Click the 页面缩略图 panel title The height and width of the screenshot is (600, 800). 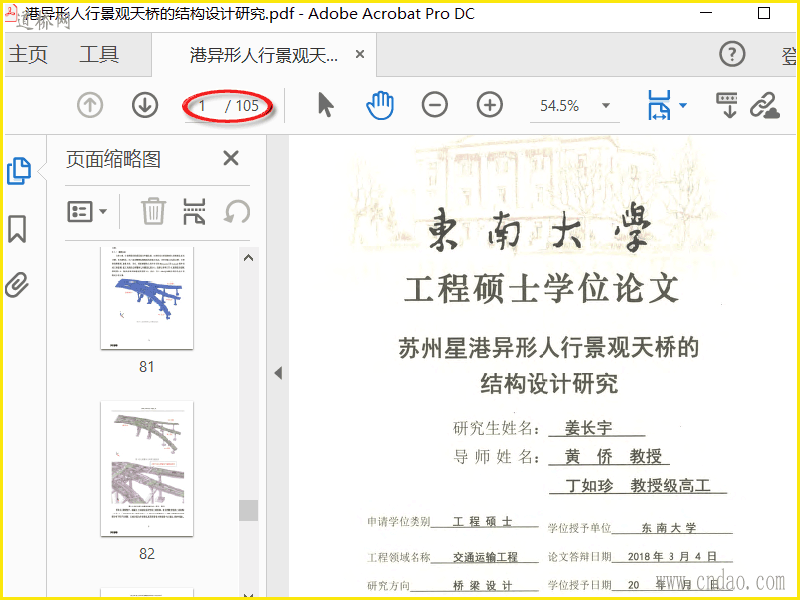[x=113, y=159]
